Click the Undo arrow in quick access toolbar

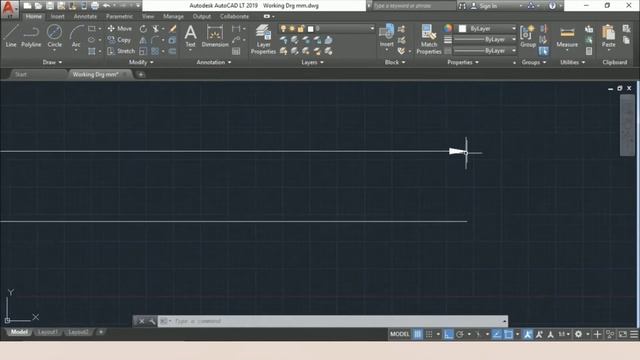pyautogui.click(x=107, y=6)
